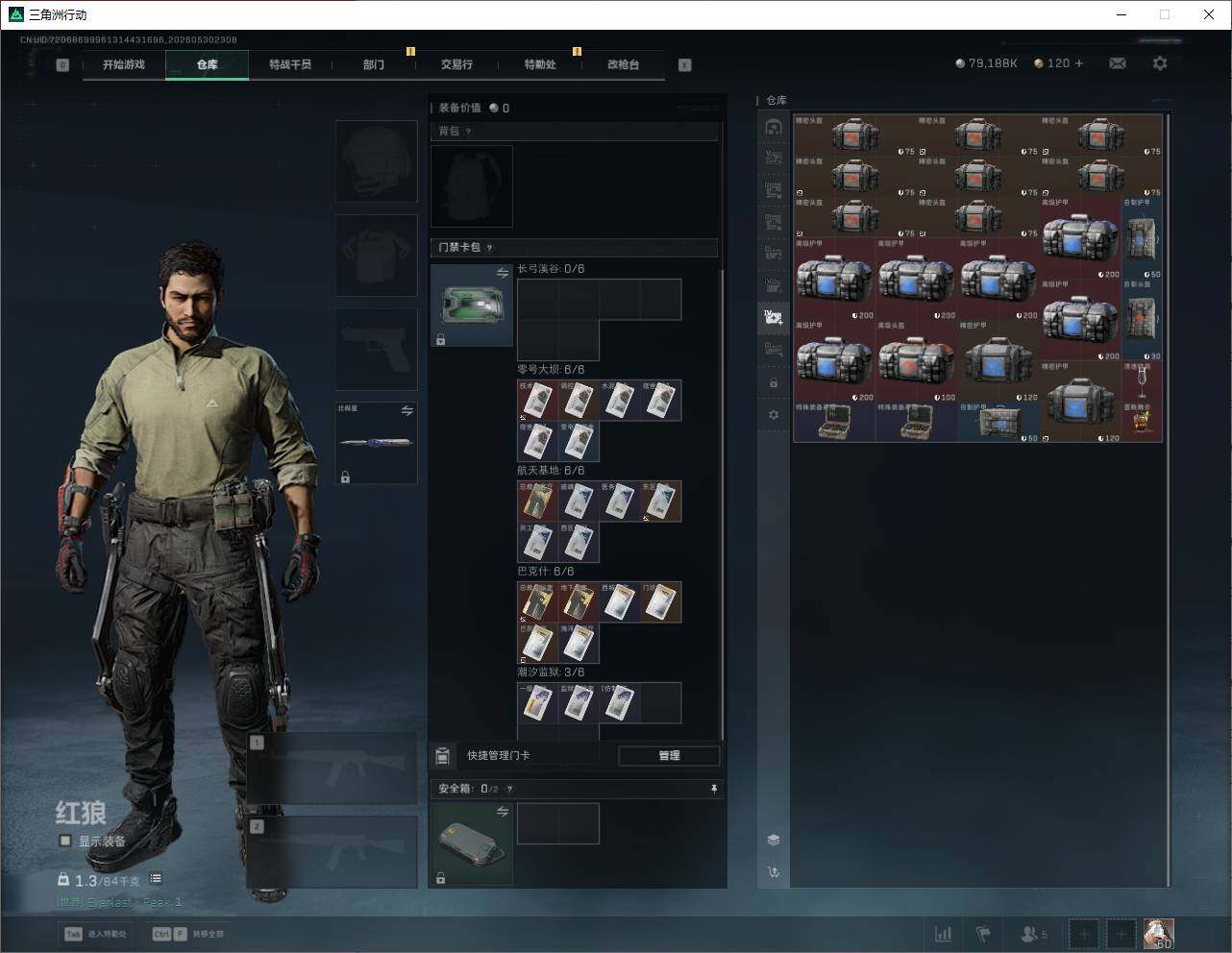The image size is (1232, 953).
Task: Add currency with the plus beside 120
Action: 1079,63
